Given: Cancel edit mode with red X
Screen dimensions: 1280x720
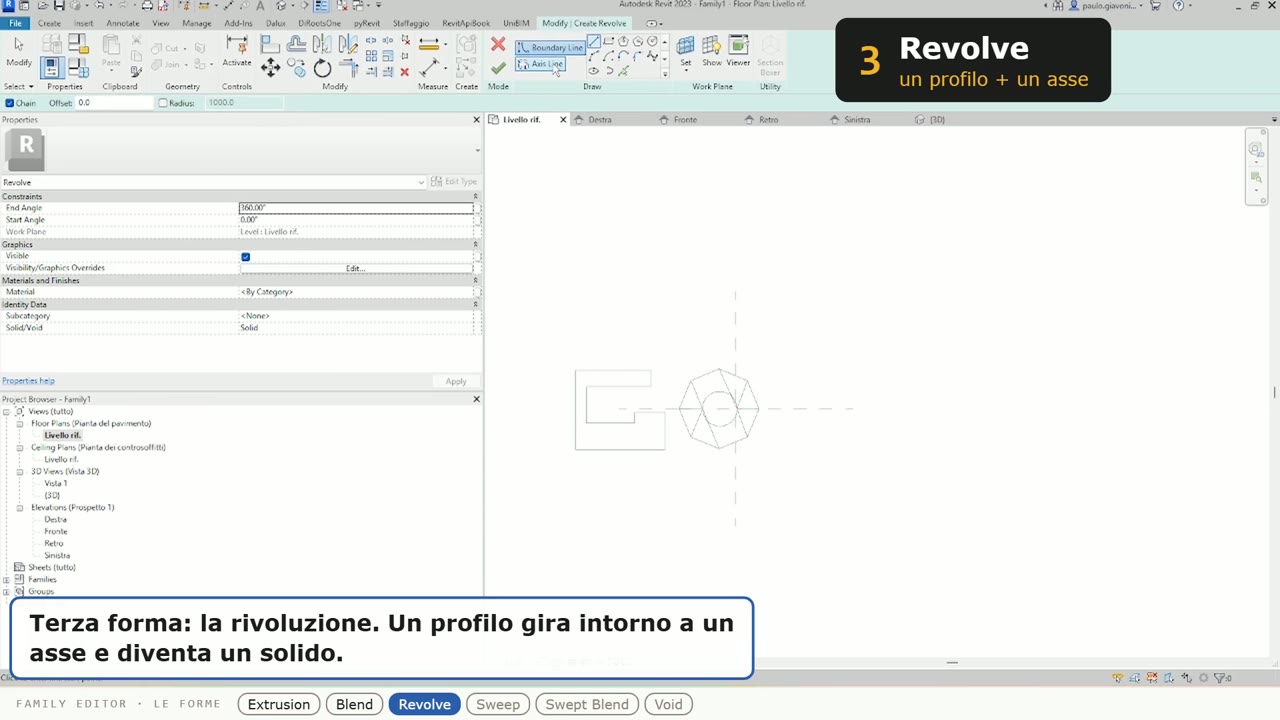Looking at the screenshot, I should click(x=498, y=44).
